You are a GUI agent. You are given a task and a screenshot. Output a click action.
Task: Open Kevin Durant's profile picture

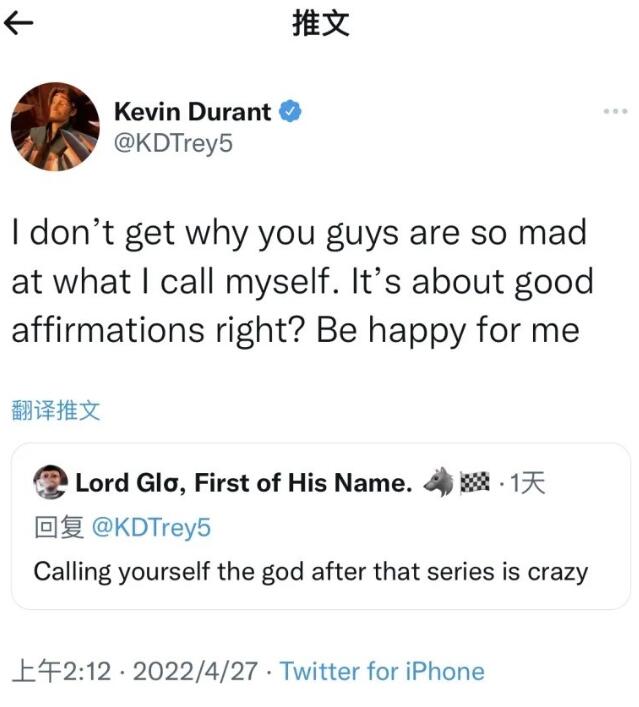coord(55,127)
